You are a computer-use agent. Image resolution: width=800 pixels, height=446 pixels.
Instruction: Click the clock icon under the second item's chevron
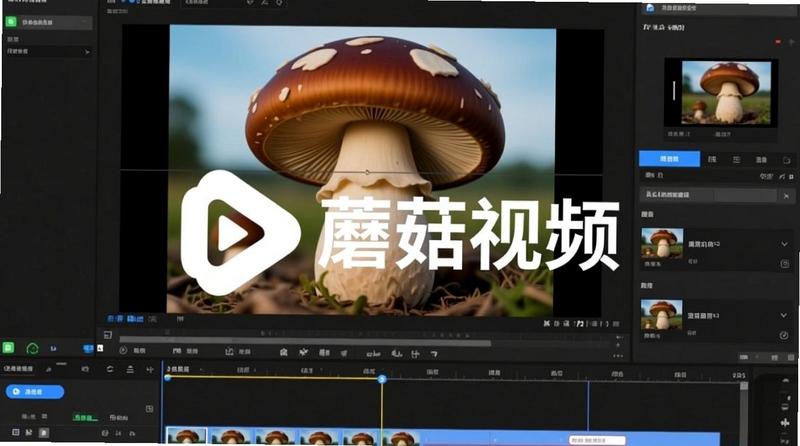coord(784,335)
